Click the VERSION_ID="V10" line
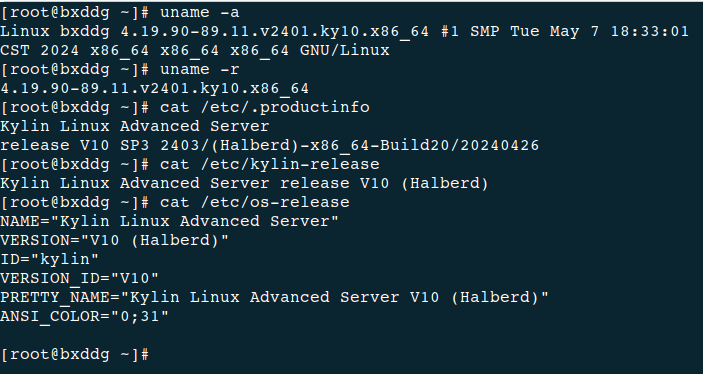This screenshot has height=374, width=703. 79,278
